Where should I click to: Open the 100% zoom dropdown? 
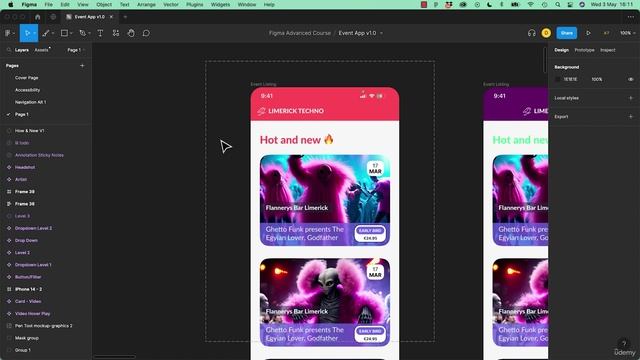click(628, 33)
